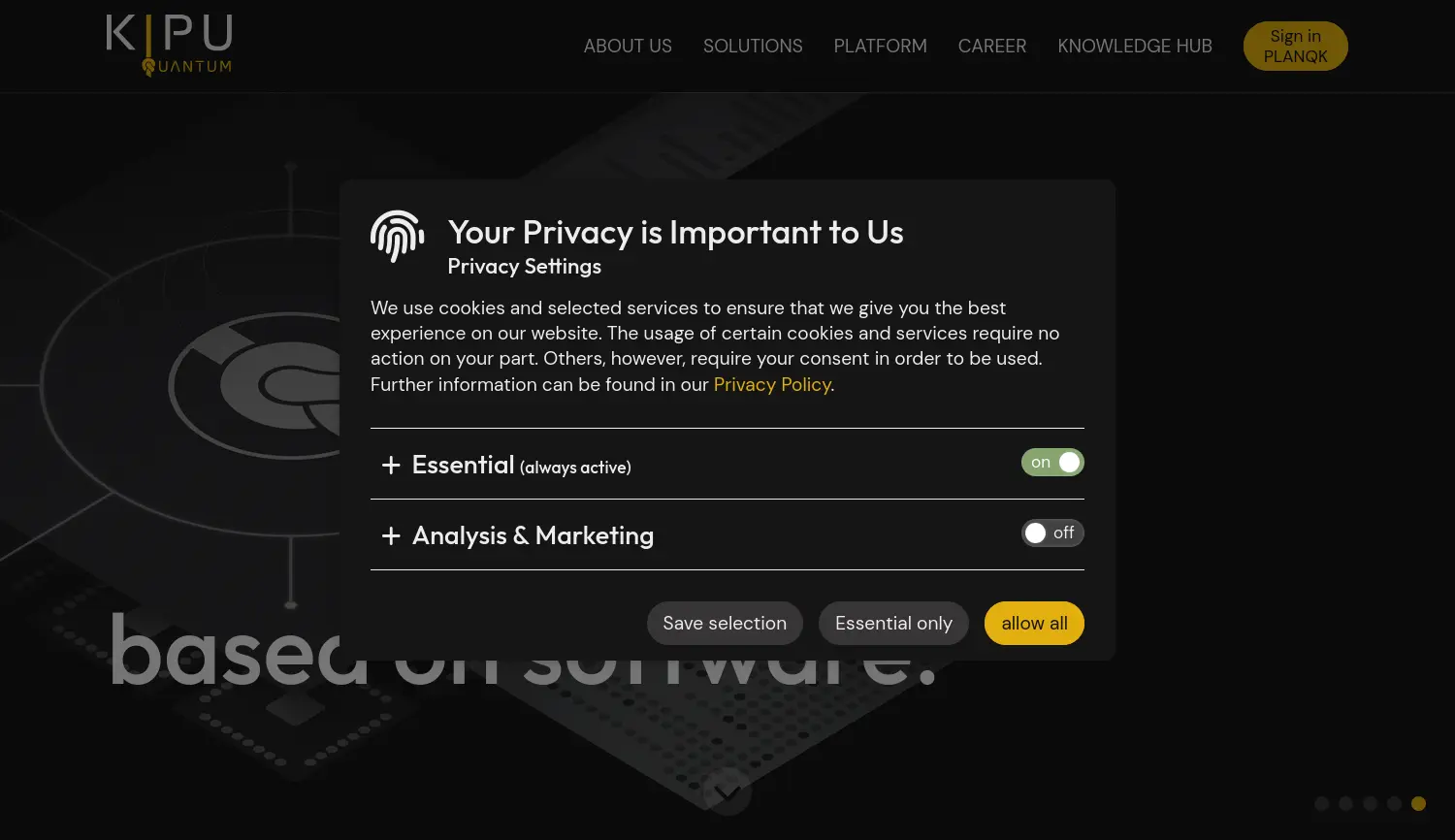Screen dimensions: 1455x840
Task: Select the highlighted last carousel dot
Action: click(1418, 803)
